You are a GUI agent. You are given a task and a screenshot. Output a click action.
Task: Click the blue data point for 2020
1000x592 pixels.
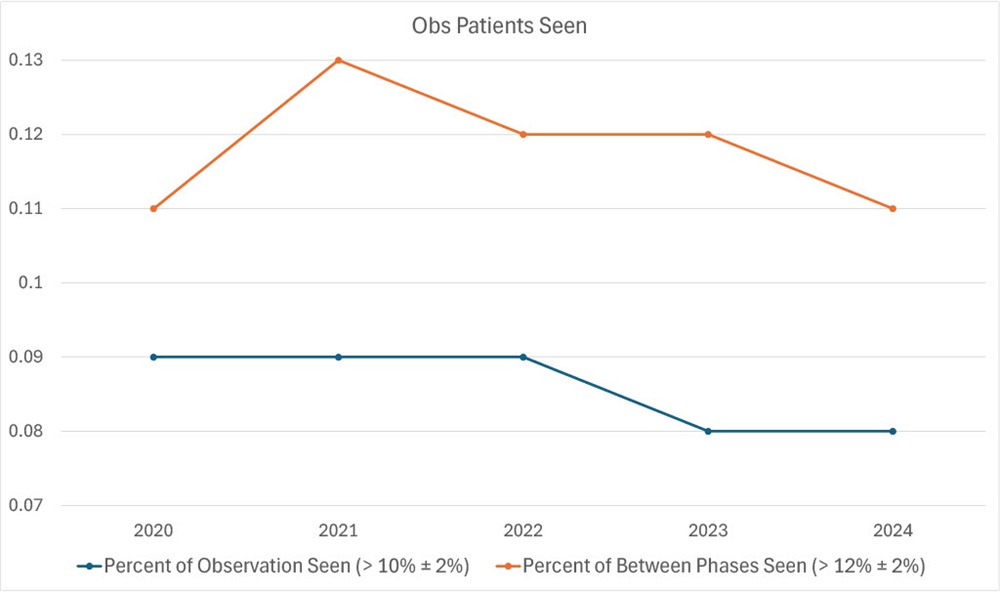tap(153, 357)
